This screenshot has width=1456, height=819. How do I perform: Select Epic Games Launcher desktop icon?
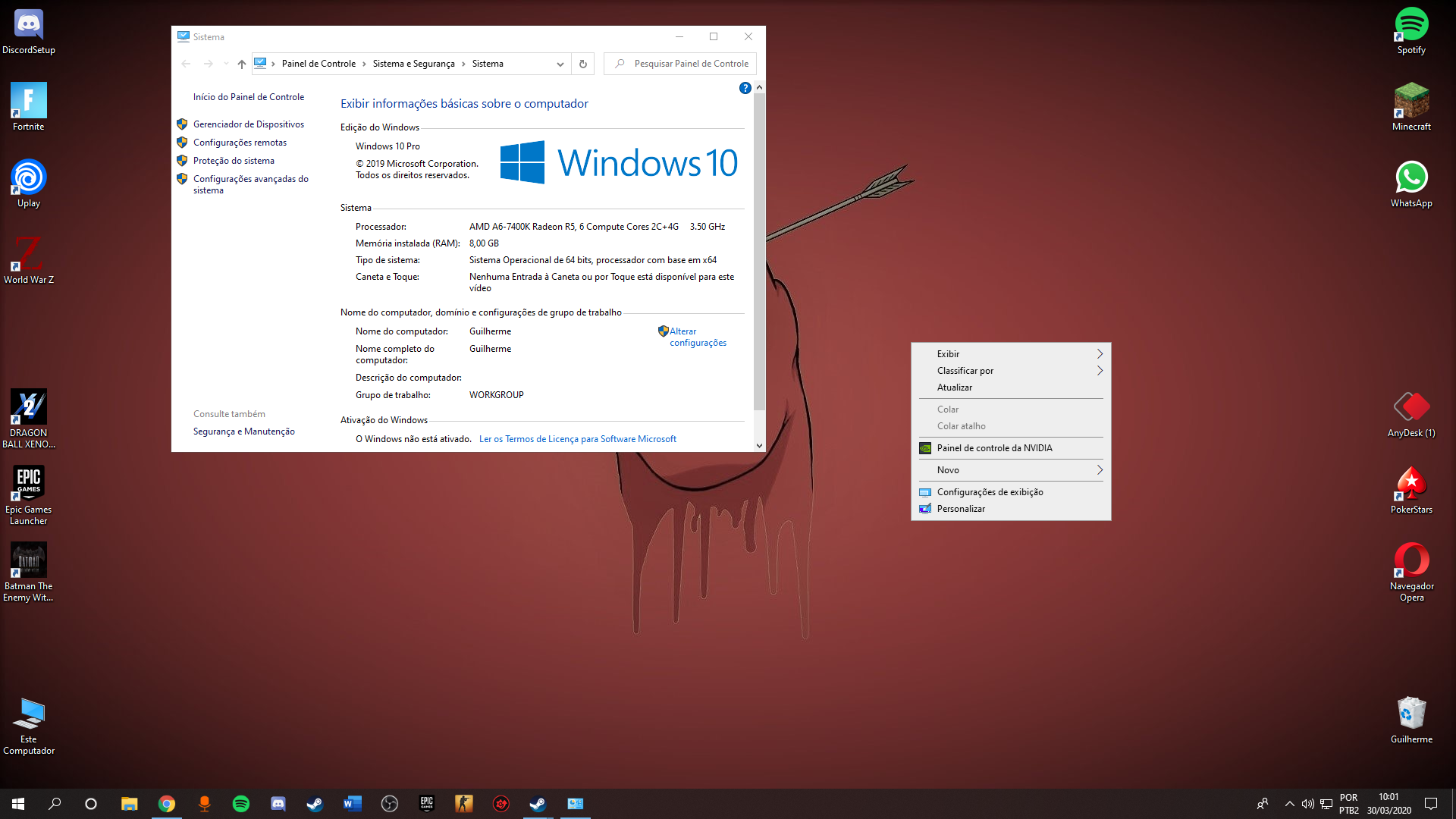[x=29, y=495]
